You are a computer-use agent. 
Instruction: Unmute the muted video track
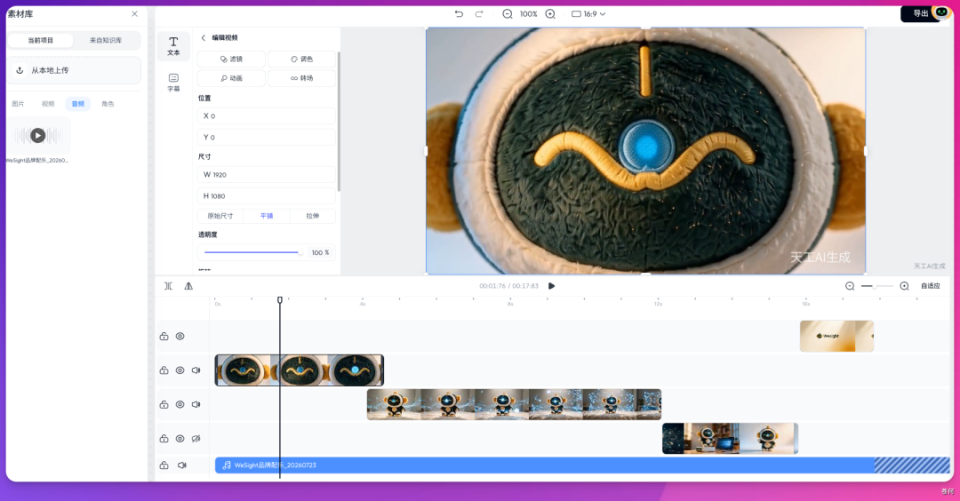point(196,439)
